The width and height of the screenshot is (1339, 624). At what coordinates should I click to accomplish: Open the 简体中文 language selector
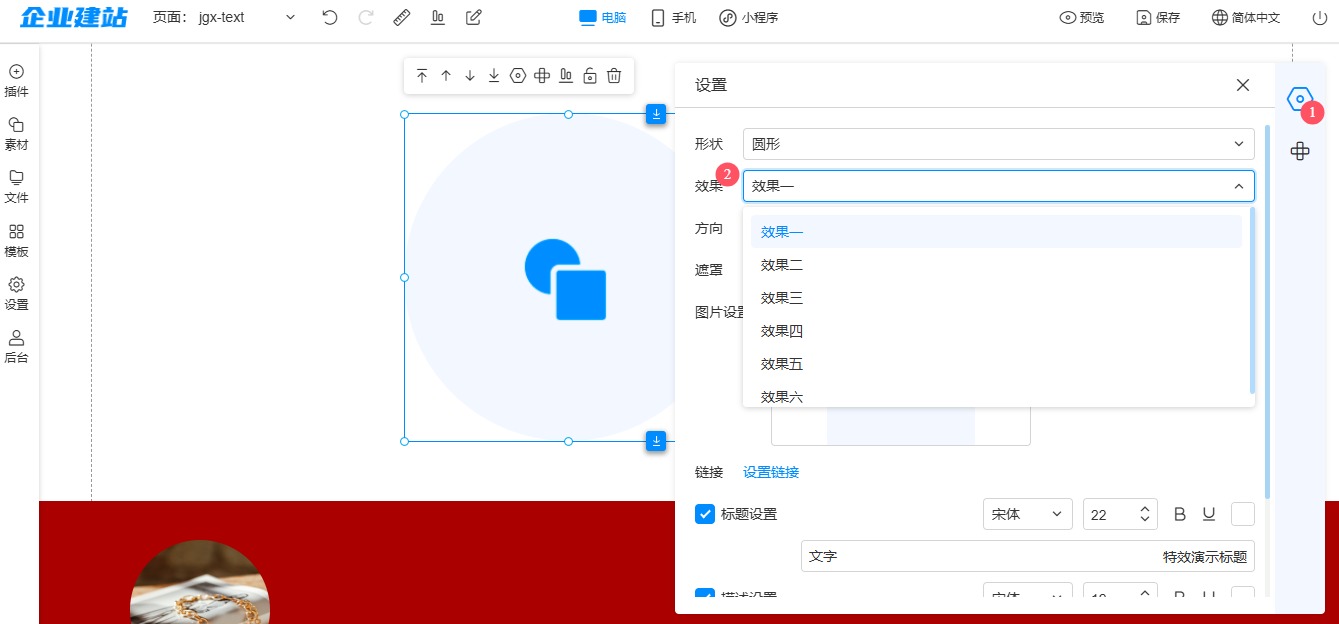[1246, 17]
